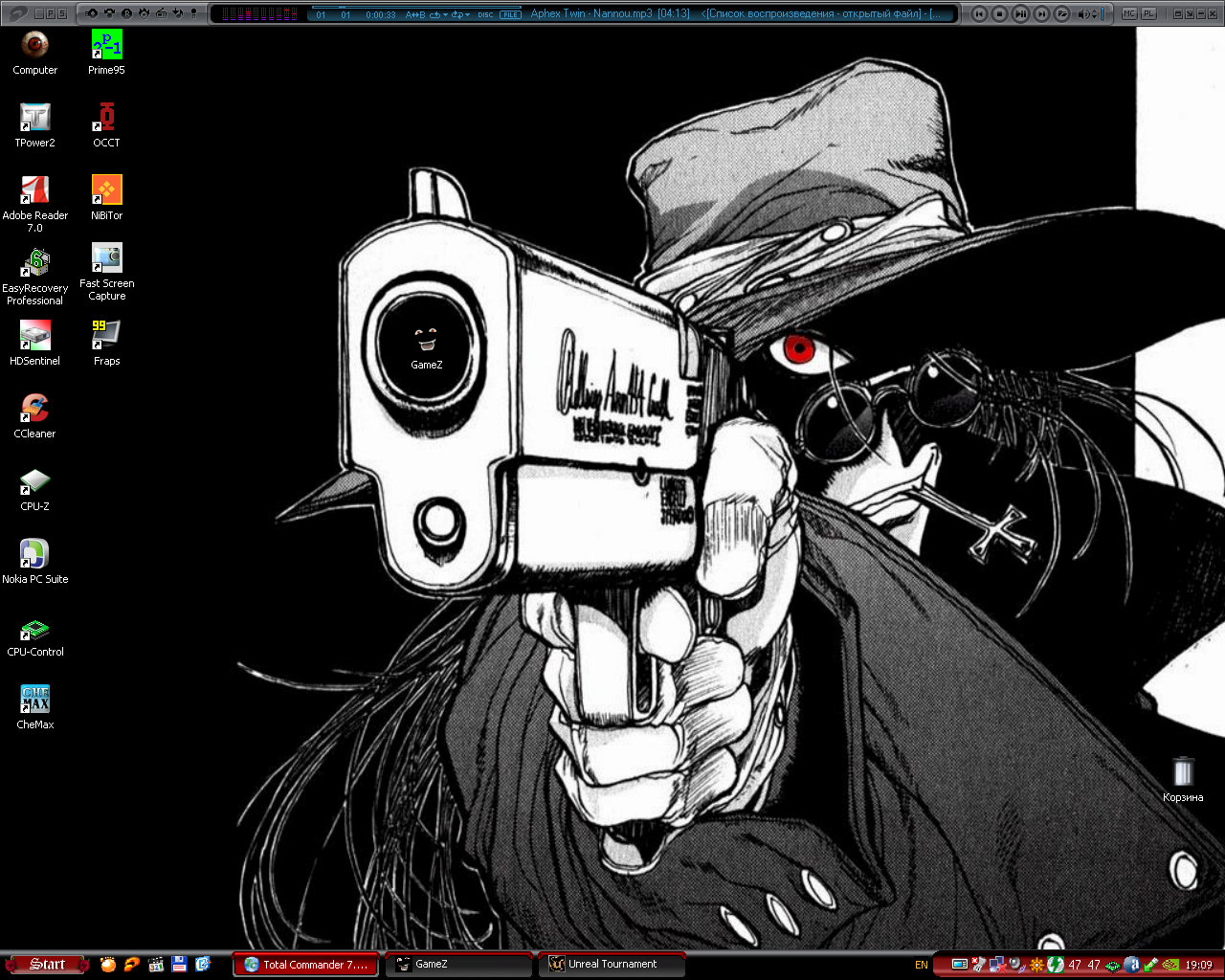Viewport: 1225px width, 980px height.
Task: Launch the NiBiTor shortcut
Action: pos(106,198)
